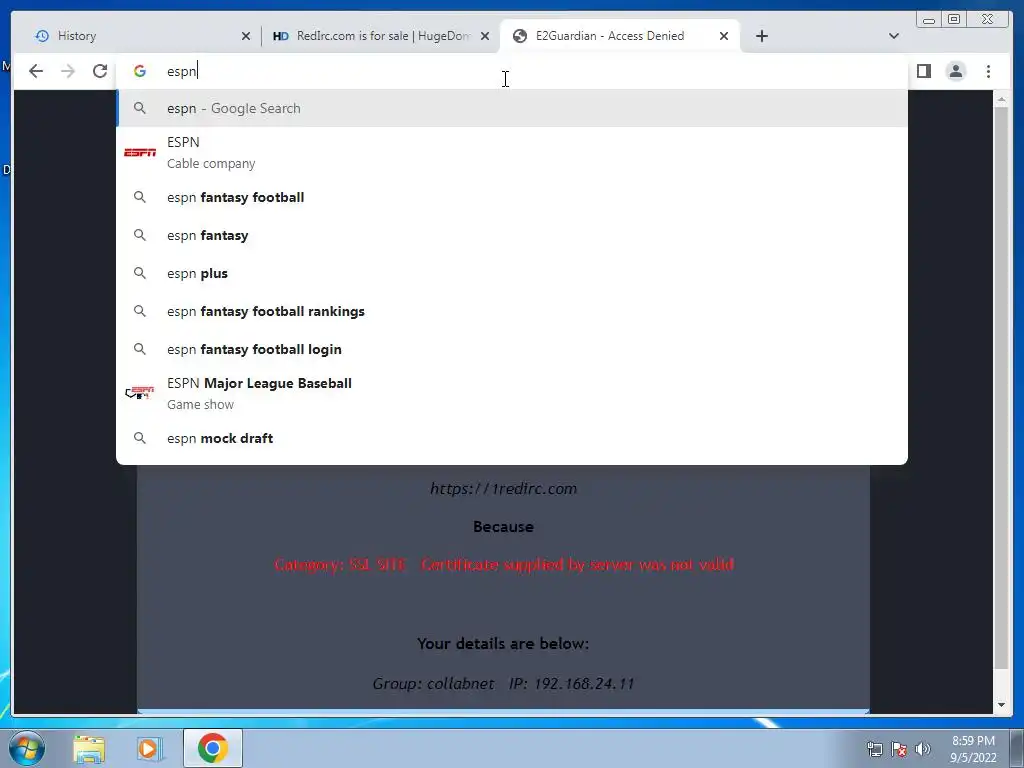The height and width of the screenshot is (768, 1024).
Task: Click the scrollbar up arrow
Action: click(x=1000, y=99)
